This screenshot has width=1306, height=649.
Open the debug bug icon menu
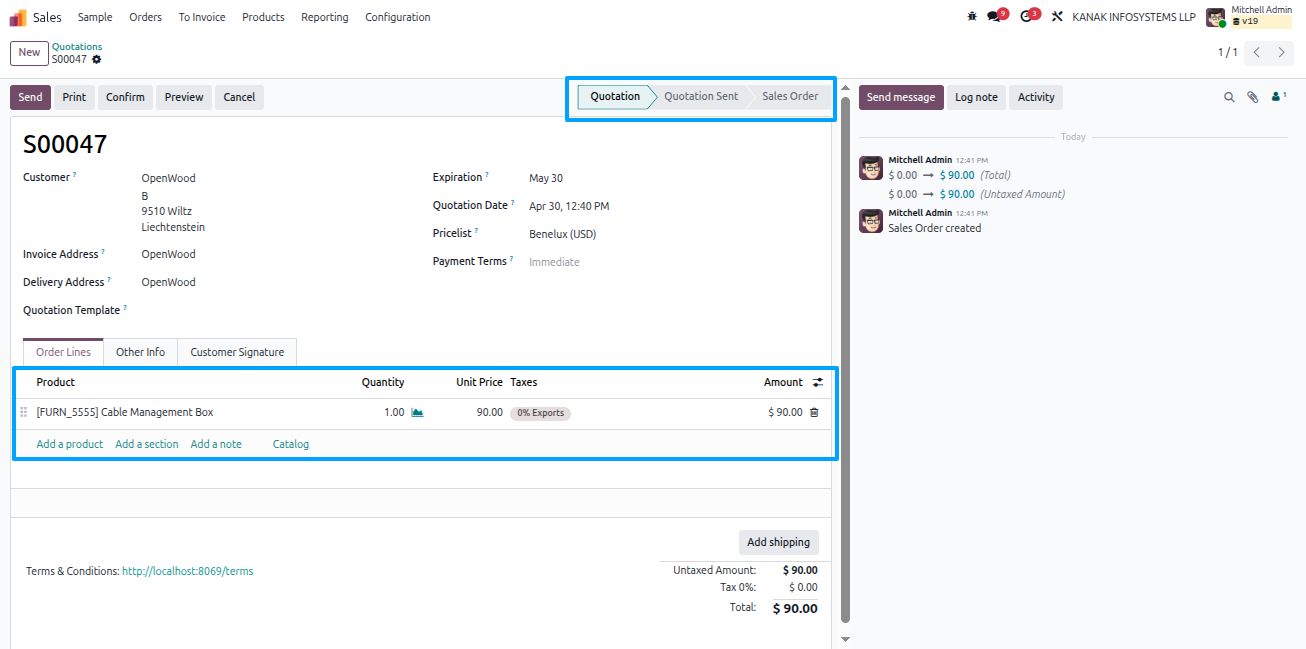(972, 17)
